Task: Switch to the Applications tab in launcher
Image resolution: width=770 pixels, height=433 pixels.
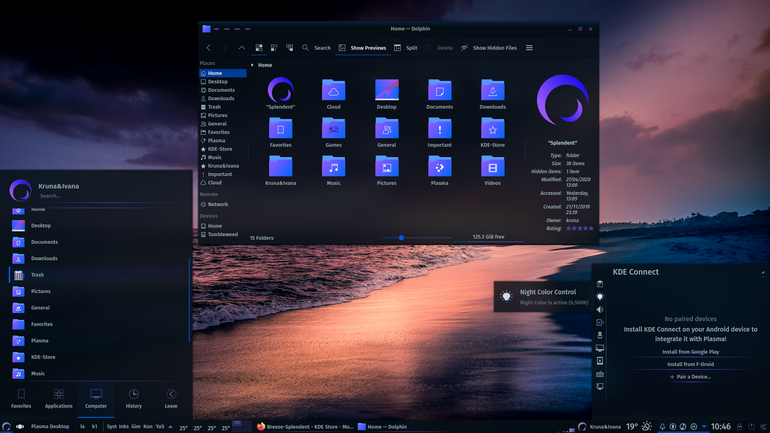Action: [58, 399]
